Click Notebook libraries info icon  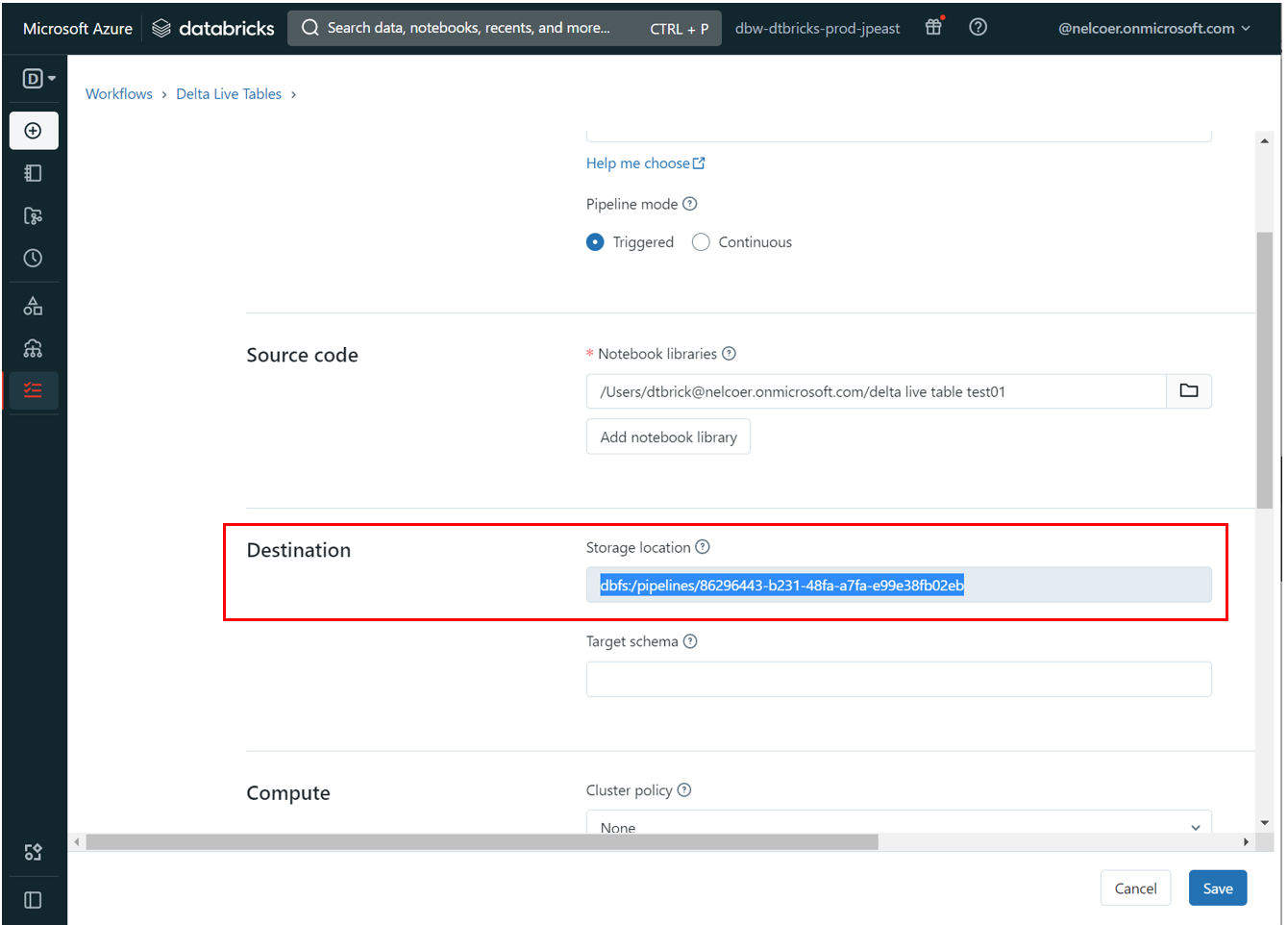pyautogui.click(x=729, y=354)
